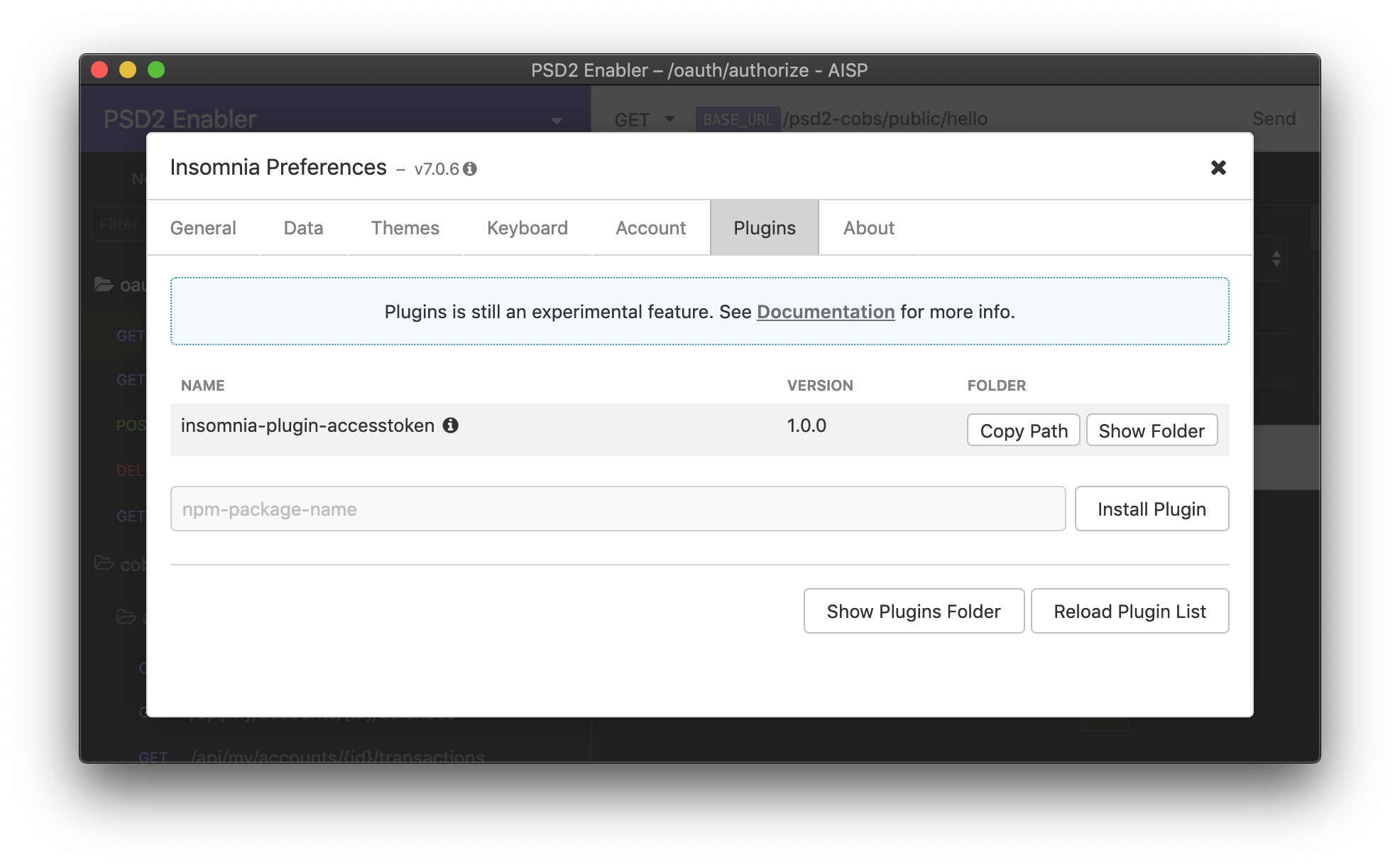The width and height of the screenshot is (1400, 868).
Task: Copy the accesstoken plugin path
Action: [1024, 430]
